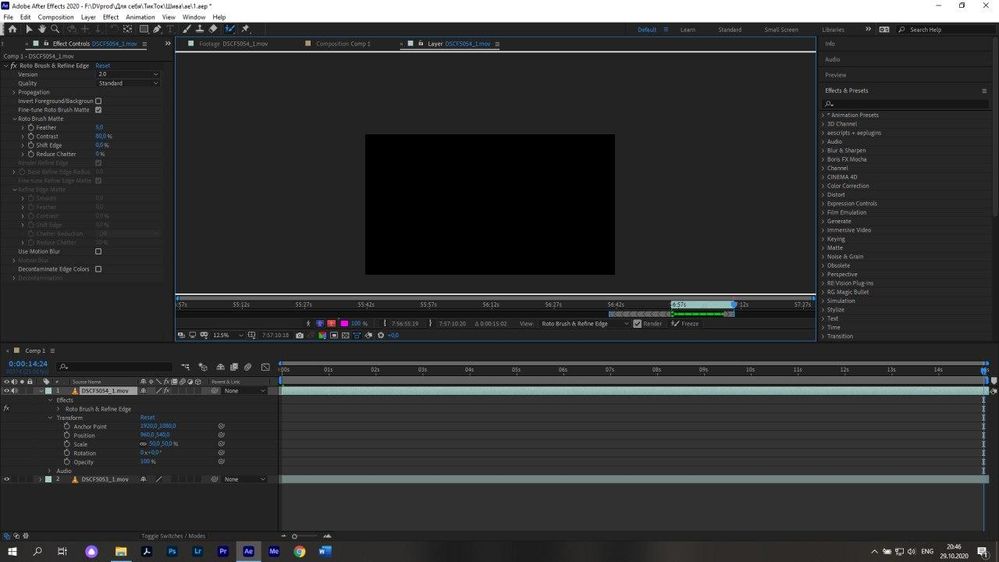Click the composition mini-flowchart icon in timeline
Image resolution: width=999 pixels, height=562 pixels.
pos(185,367)
